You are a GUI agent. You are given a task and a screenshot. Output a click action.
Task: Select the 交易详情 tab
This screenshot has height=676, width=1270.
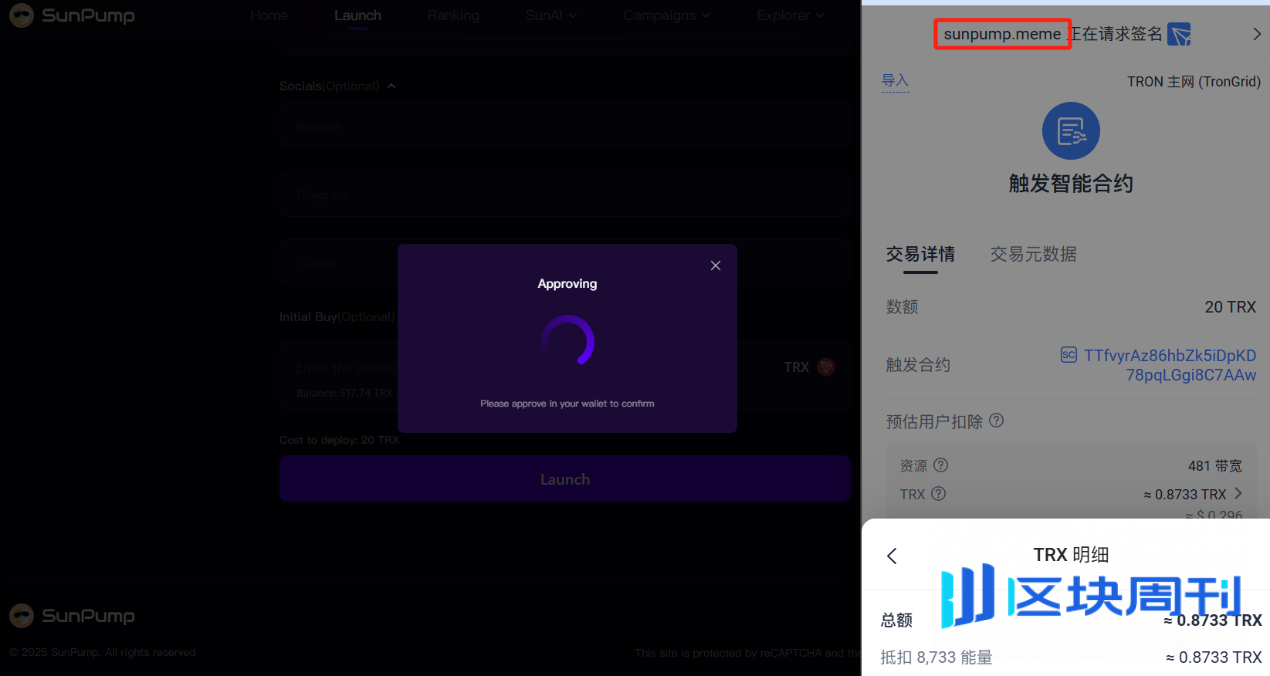pyautogui.click(x=920, y=254)
